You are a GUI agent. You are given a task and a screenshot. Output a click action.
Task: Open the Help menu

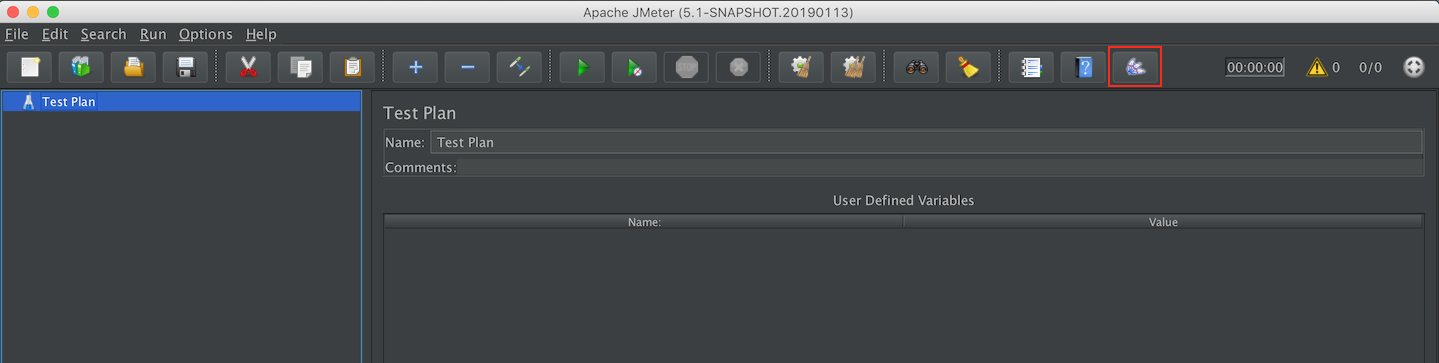261,34
